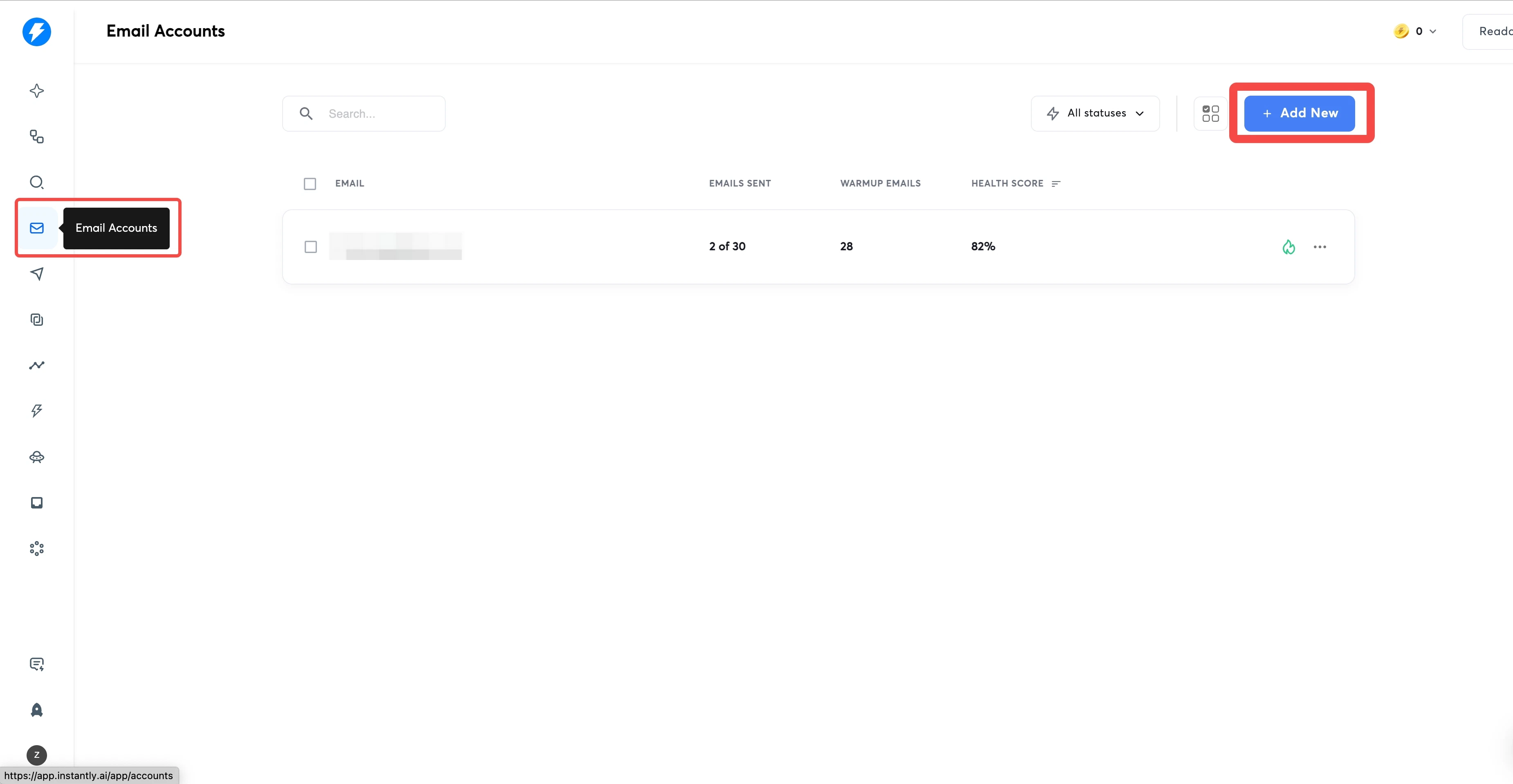
Task: Check the select-all checkbox above the email list
Action: (x=310, y=183)
